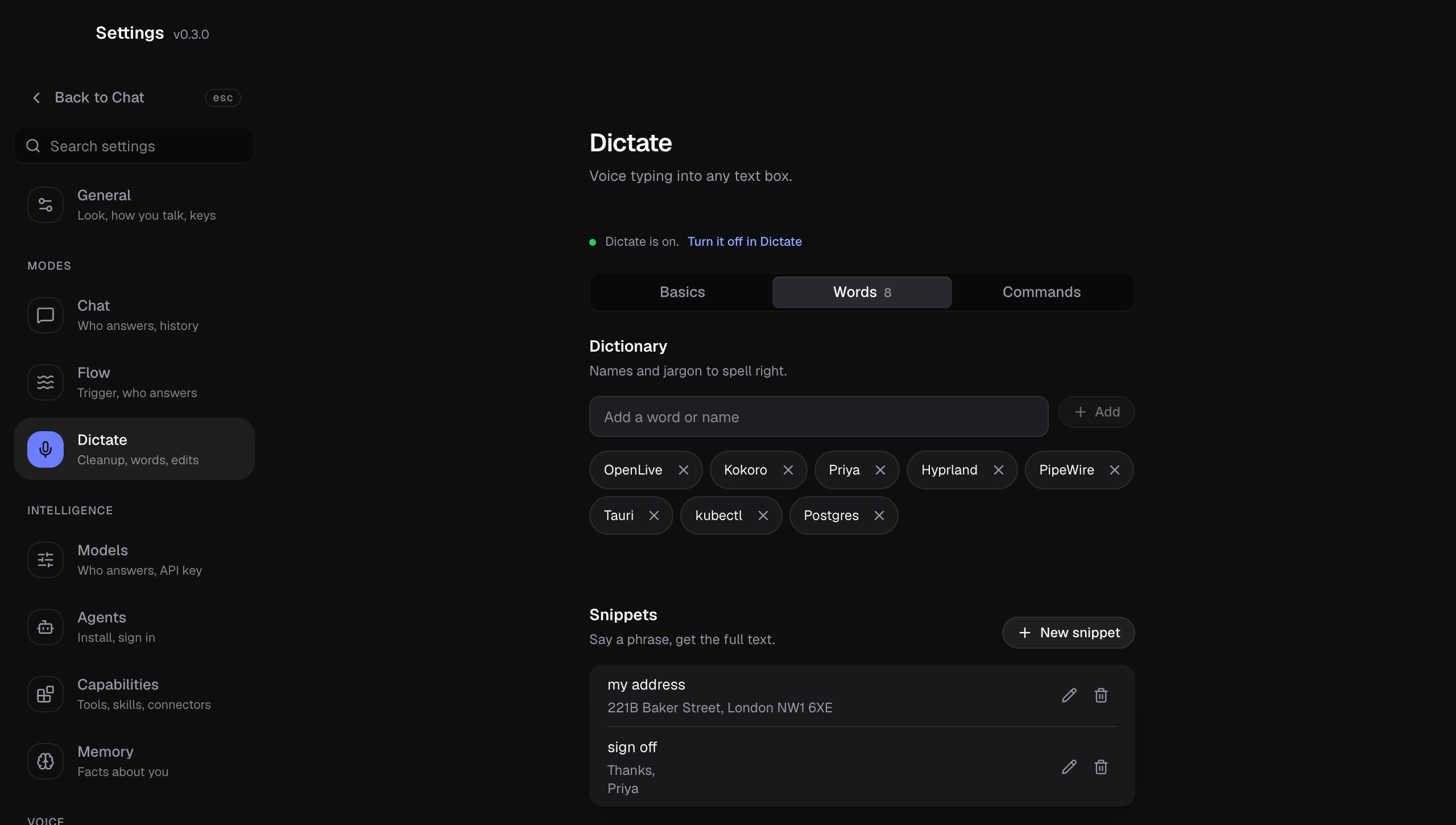Edit the 'sign off' snippet
The height and width of the screenshot is (825, 1456).
[x=1069, y=767]
